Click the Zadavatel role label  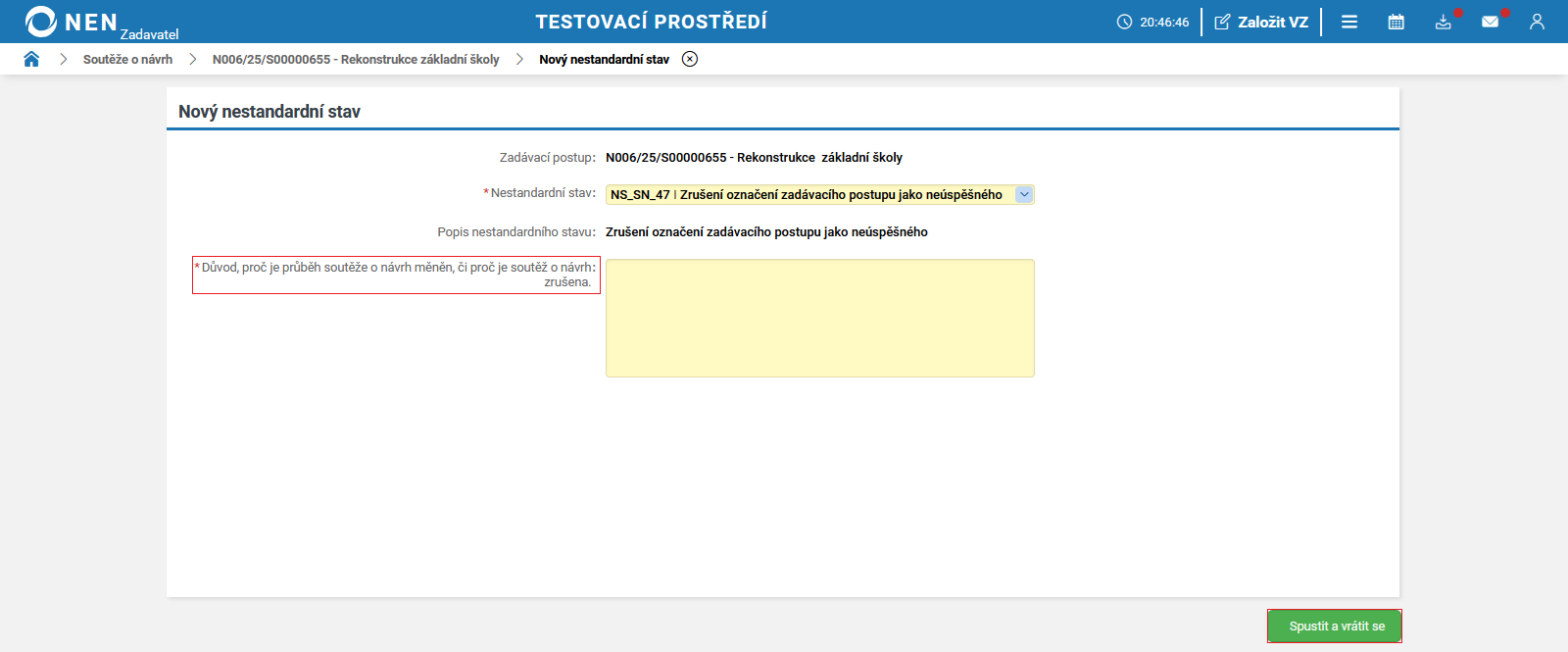[149, 34]
